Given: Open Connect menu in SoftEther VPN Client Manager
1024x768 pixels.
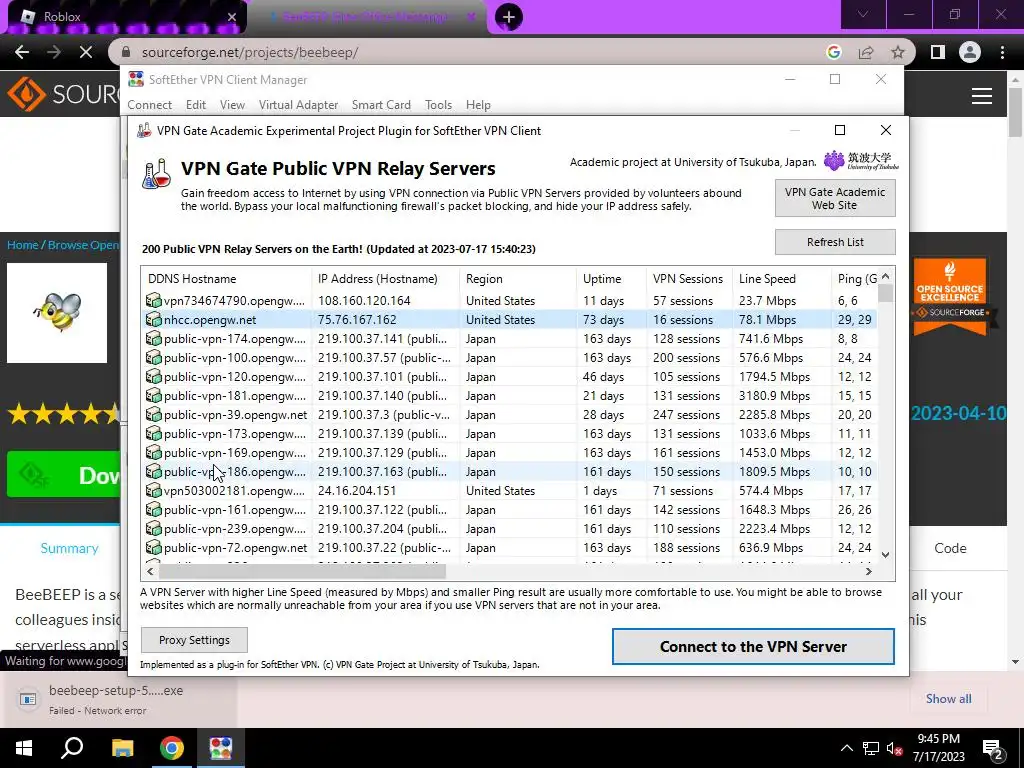Looking at the screenshot, I should coord(150,104).
